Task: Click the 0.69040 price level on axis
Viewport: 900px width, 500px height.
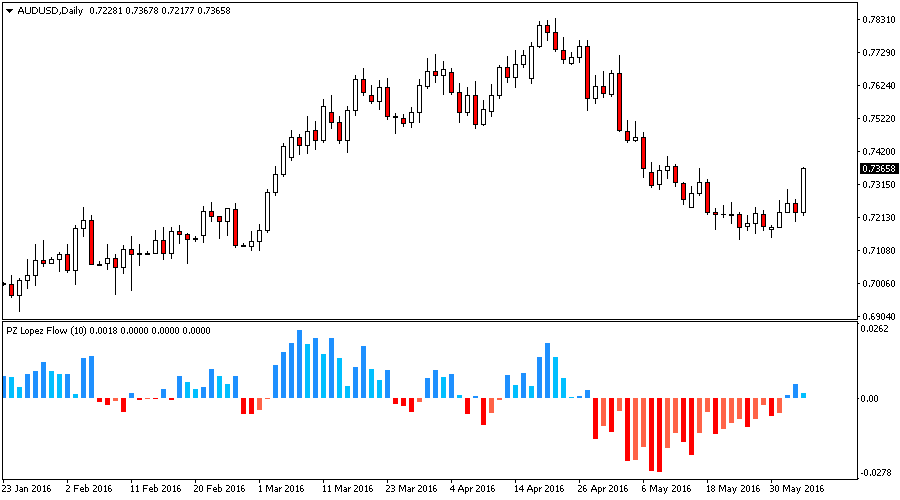Action: pyautogui.click(x=877, y=316)
